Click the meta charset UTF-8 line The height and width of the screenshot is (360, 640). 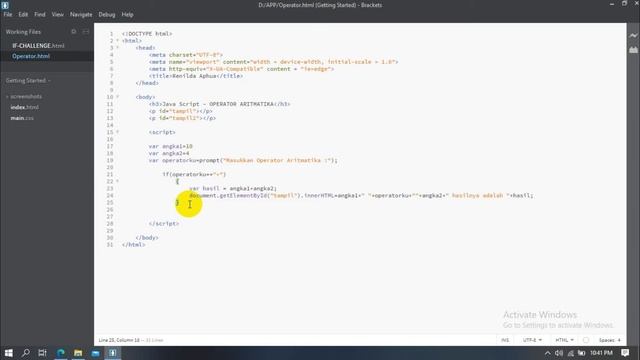186,55
